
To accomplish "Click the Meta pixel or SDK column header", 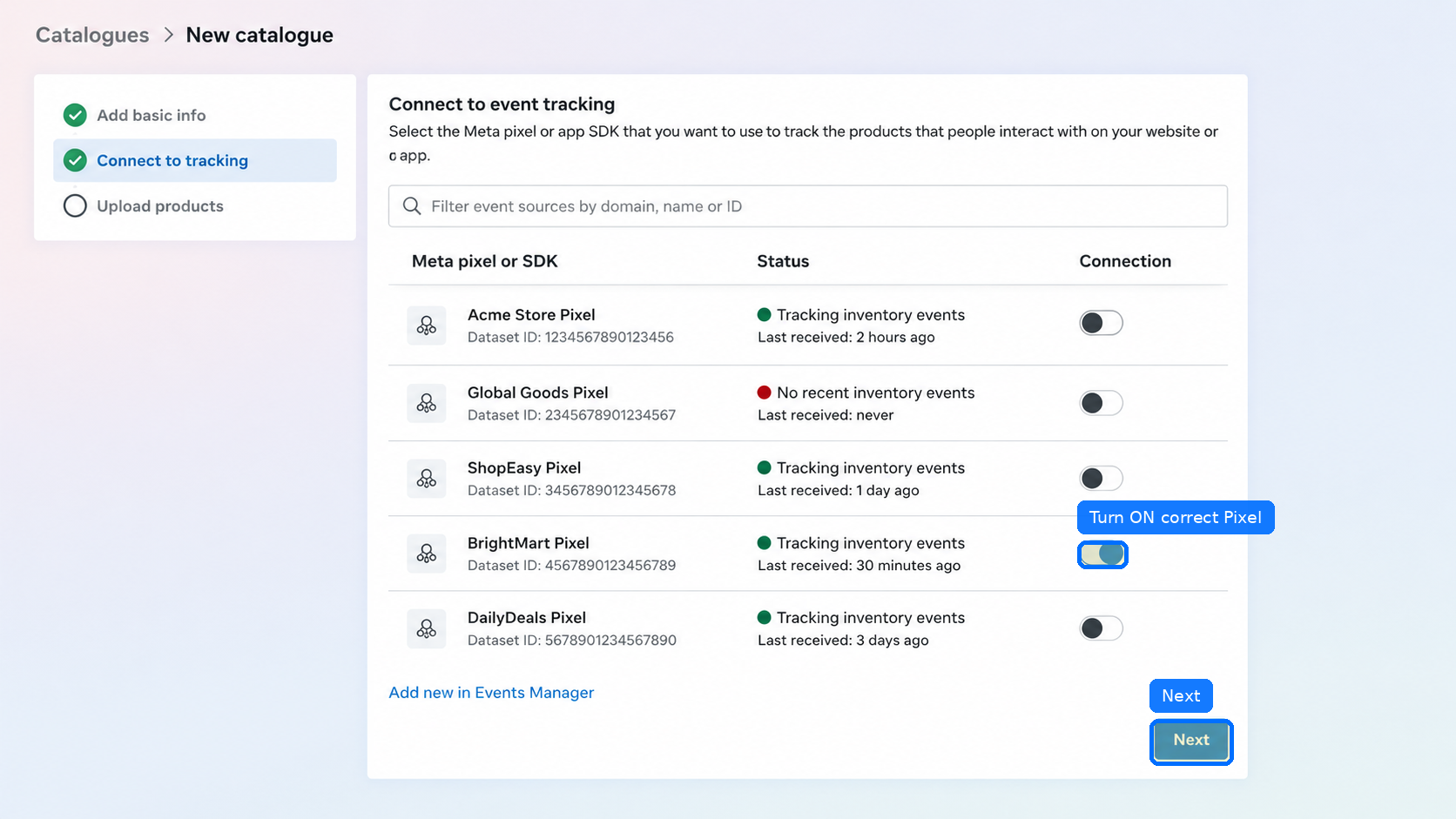I will pos(485,261).
